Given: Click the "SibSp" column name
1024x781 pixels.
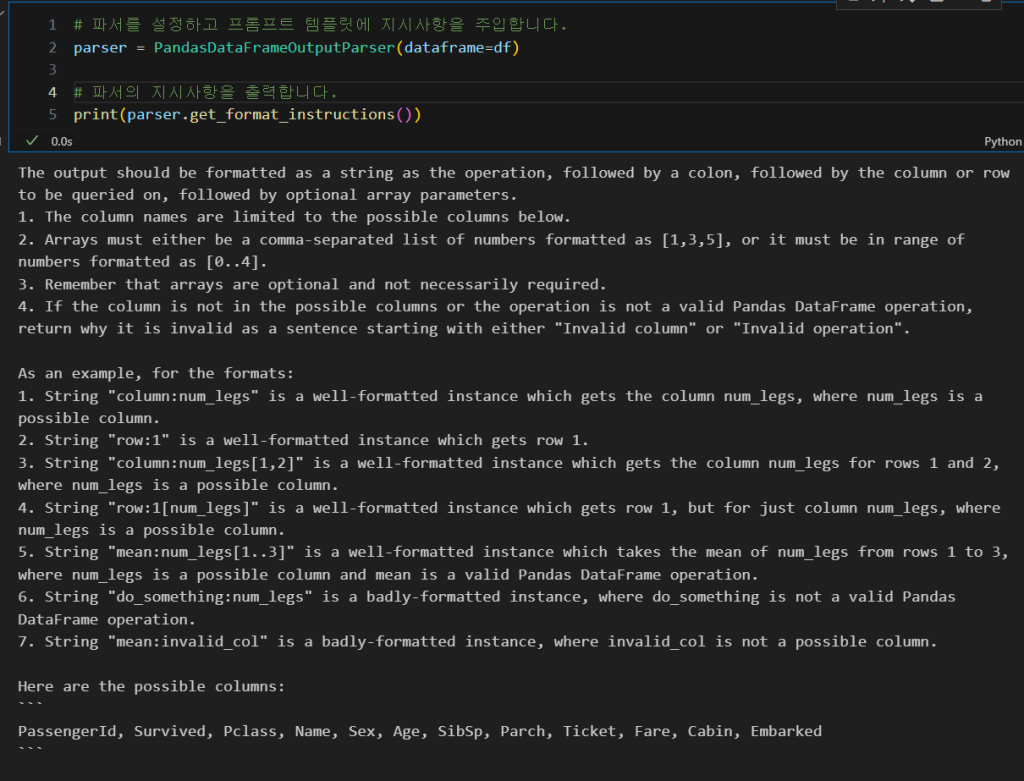Looking at the screenshot, I should point(460,731).
